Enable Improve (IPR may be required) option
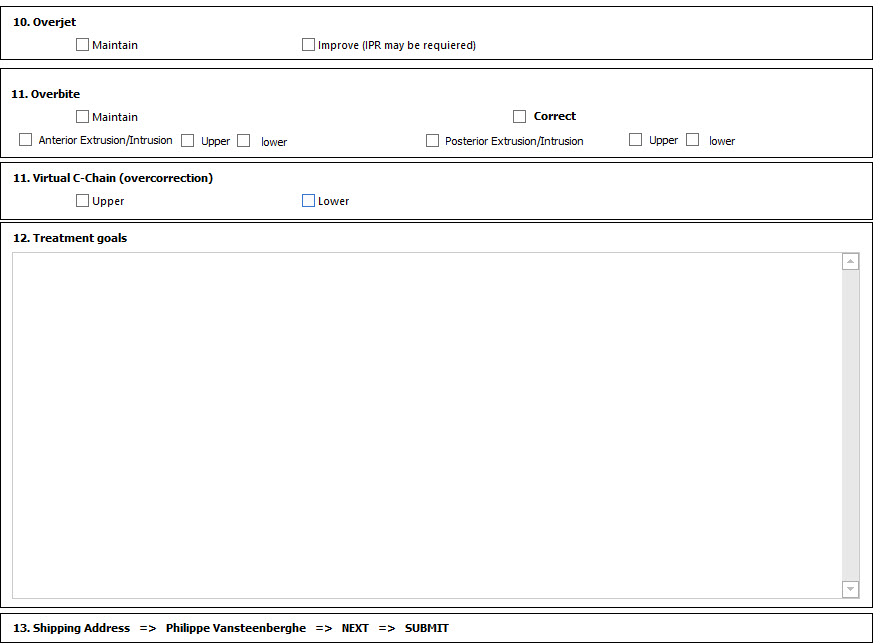Viewport: 887px width, 644px height. 309,45
